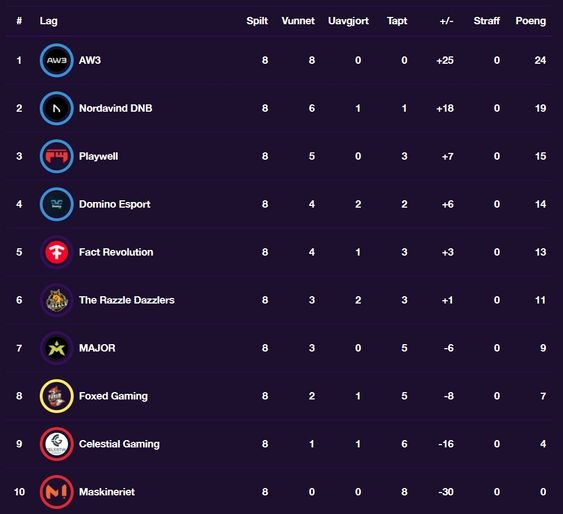Sort table by Vunnet column header
Viewport: 563px width, 514px height.
click(298, 21)
